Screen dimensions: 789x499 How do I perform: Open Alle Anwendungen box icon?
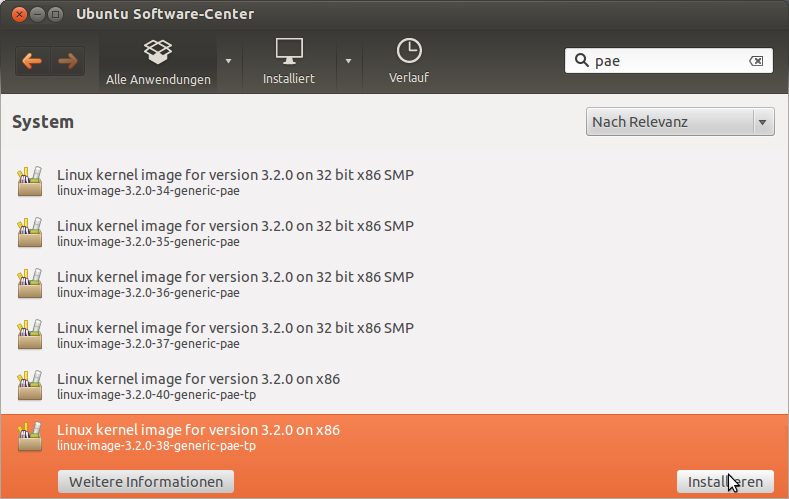coord(158,52)
